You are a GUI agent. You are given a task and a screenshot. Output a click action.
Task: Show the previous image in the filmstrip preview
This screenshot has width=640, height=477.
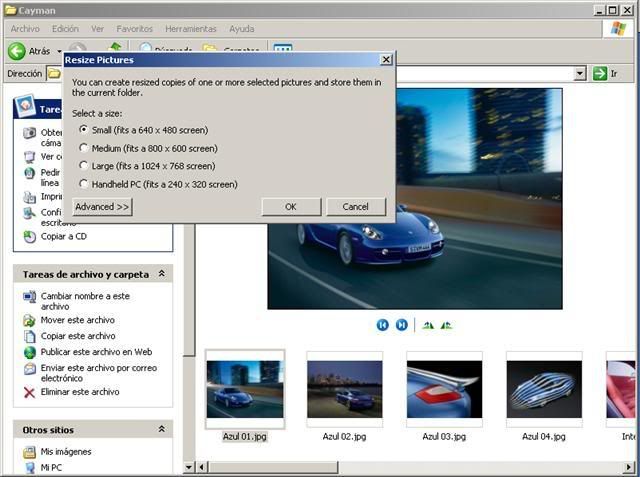pos(382,325)
